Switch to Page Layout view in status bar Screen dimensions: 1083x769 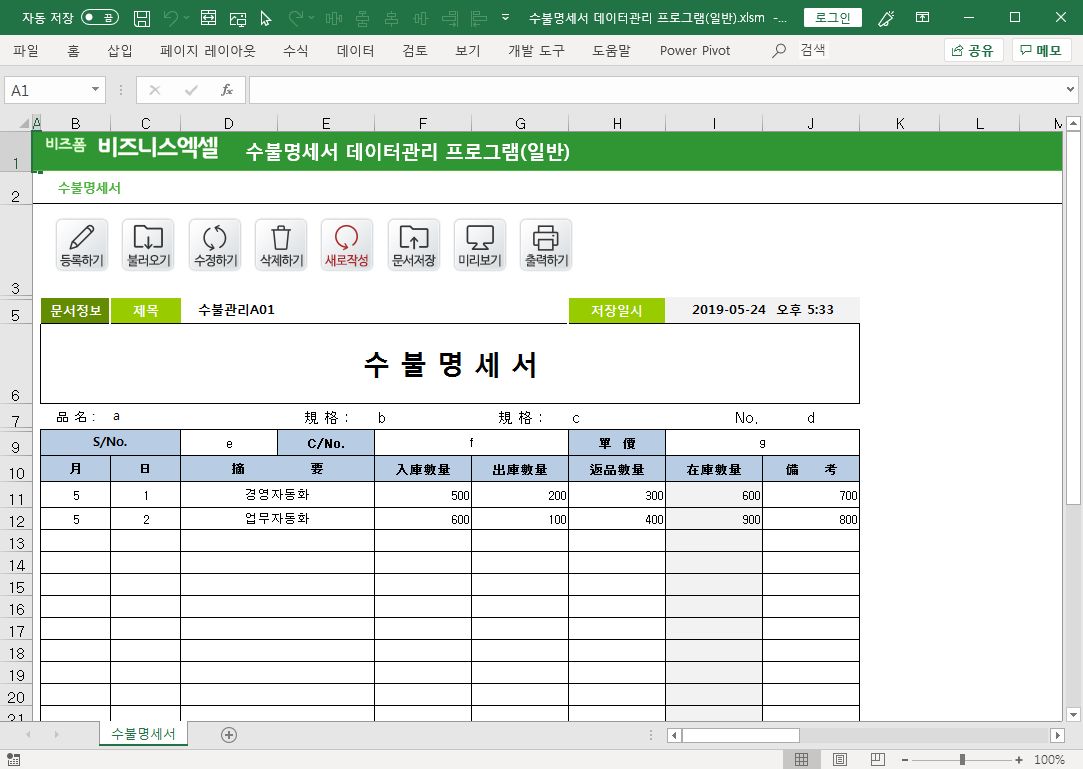(x=840, y=760)
